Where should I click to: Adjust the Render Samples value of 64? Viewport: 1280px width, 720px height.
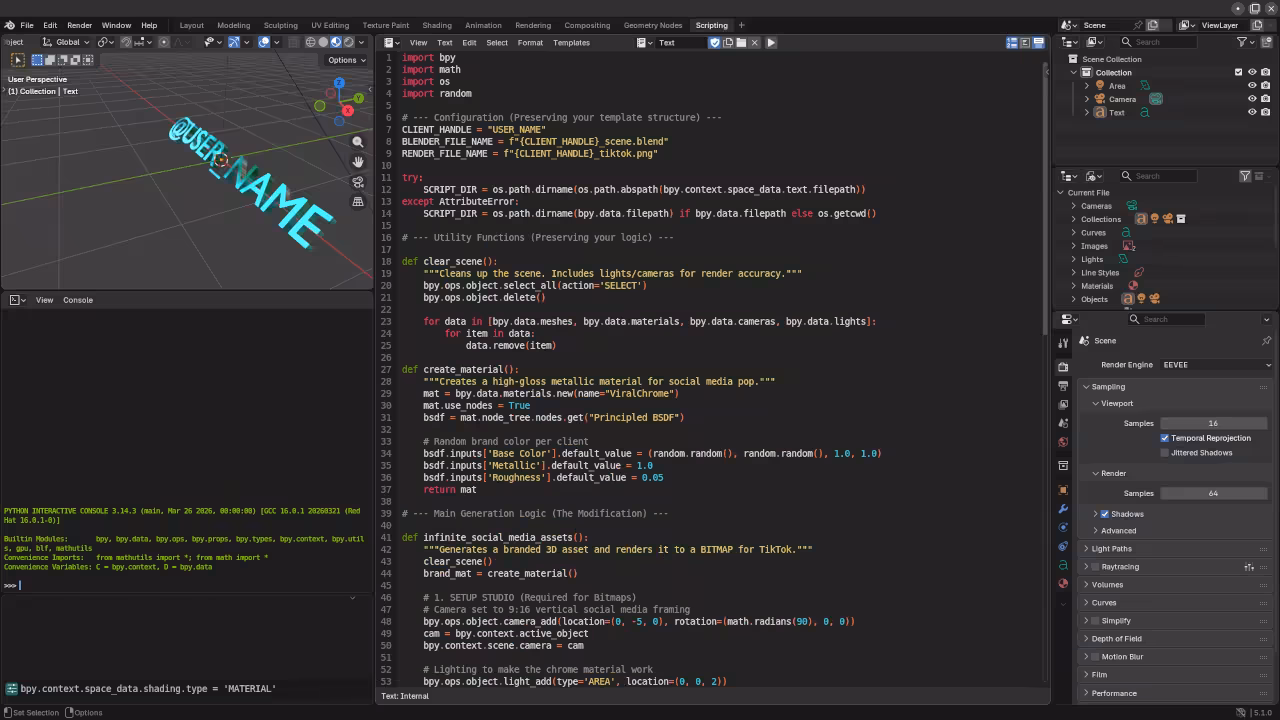(x=1213, y=493)
